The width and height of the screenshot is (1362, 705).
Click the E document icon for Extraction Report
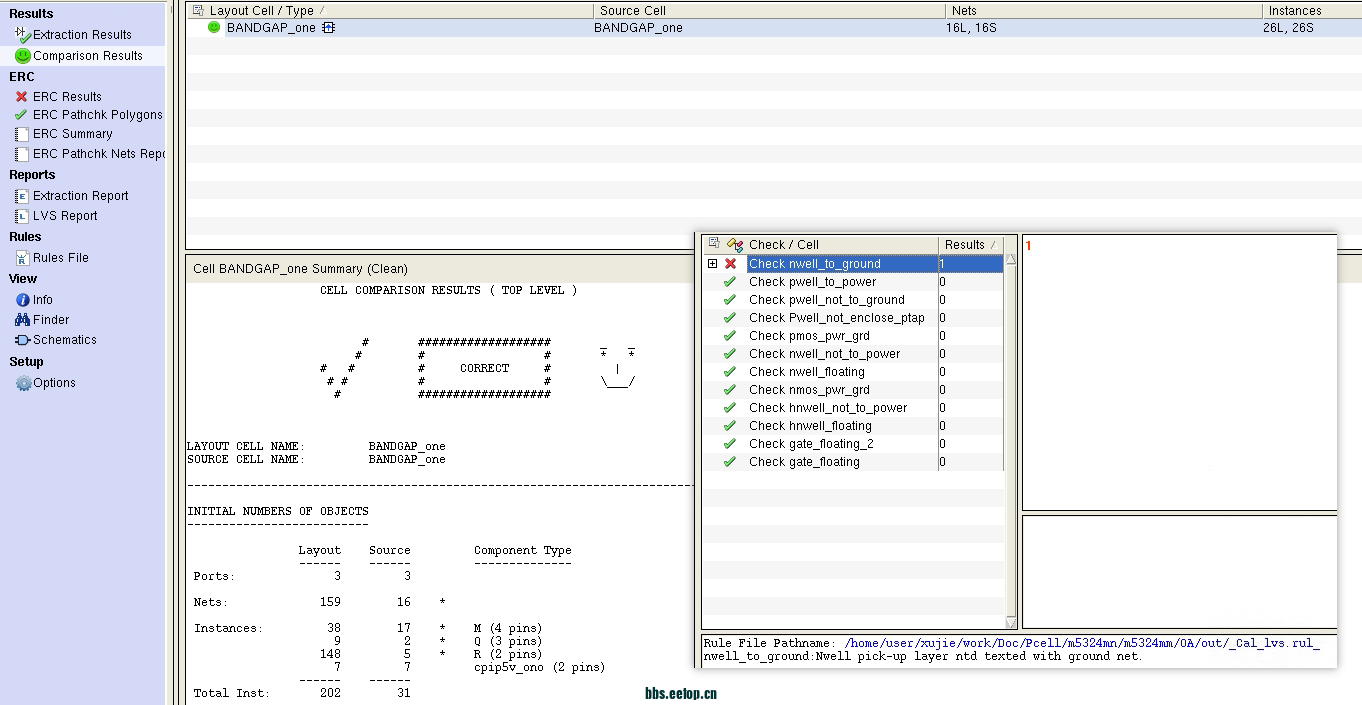click(22, 196)
